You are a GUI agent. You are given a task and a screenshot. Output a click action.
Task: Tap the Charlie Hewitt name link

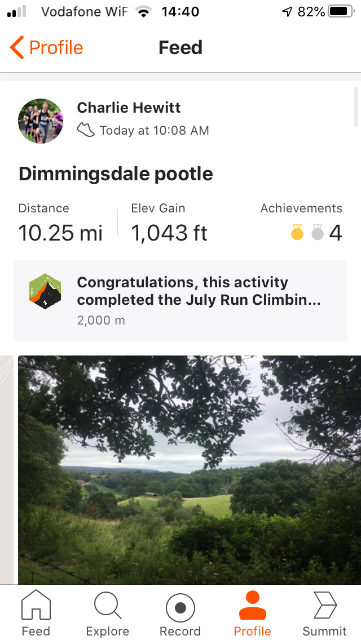(x=129, y=108)
